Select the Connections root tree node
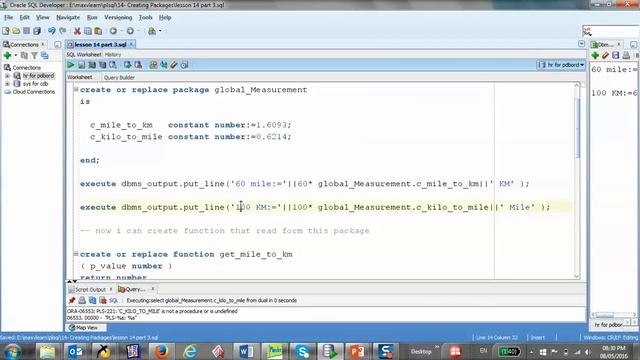640x360 pixels. (x=27, y=68)
